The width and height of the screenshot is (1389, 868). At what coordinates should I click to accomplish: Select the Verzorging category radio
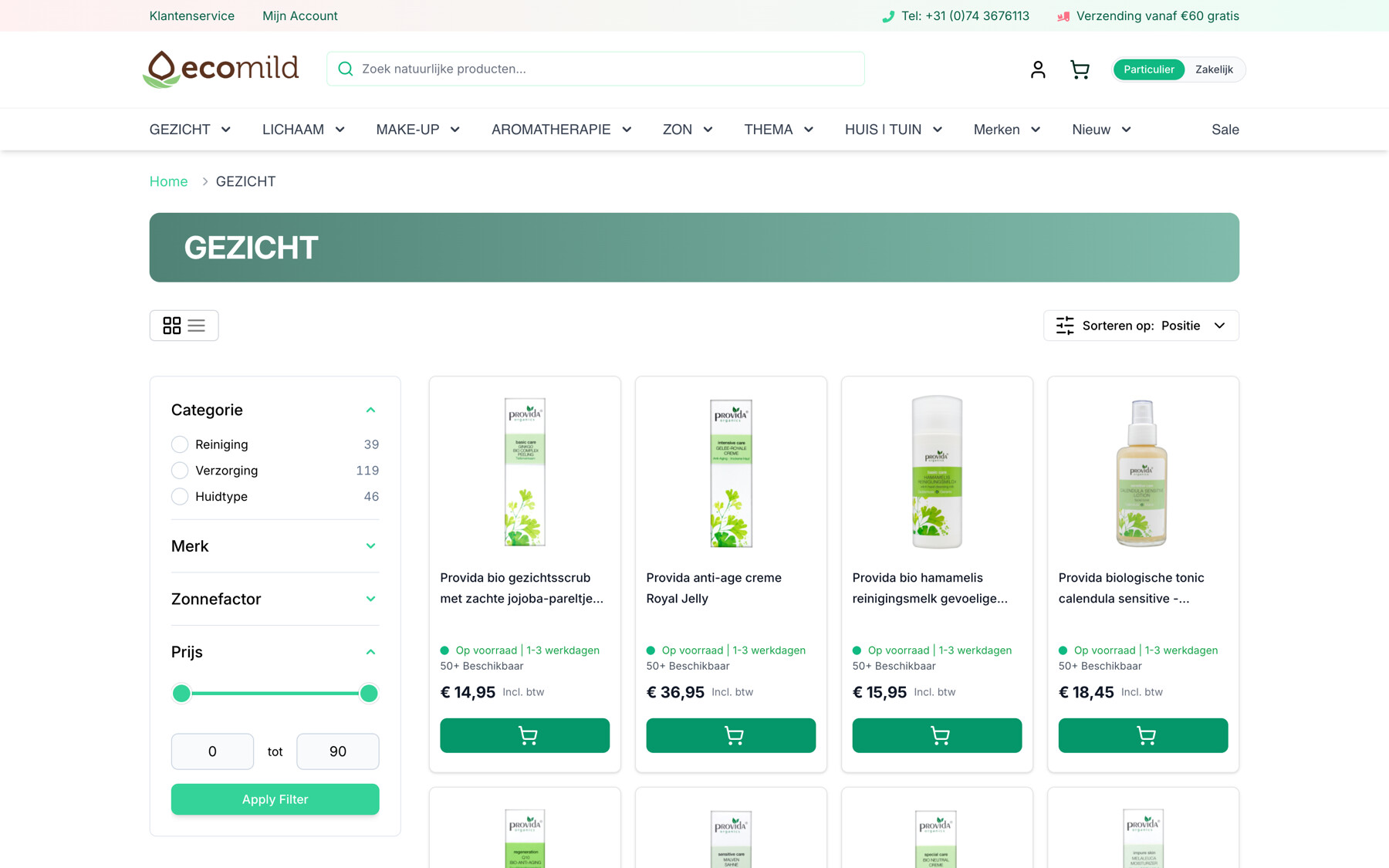[x=180, y=471]
